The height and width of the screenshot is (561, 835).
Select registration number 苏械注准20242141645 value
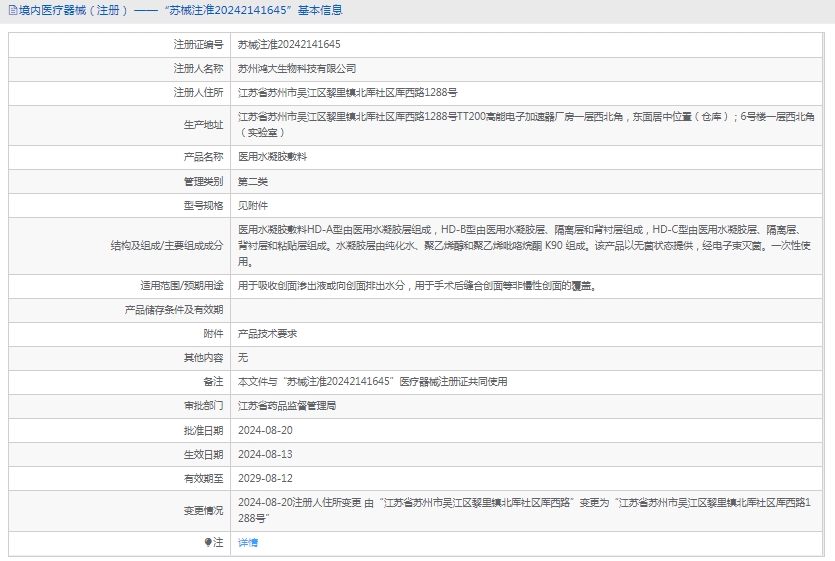point(288,45)
